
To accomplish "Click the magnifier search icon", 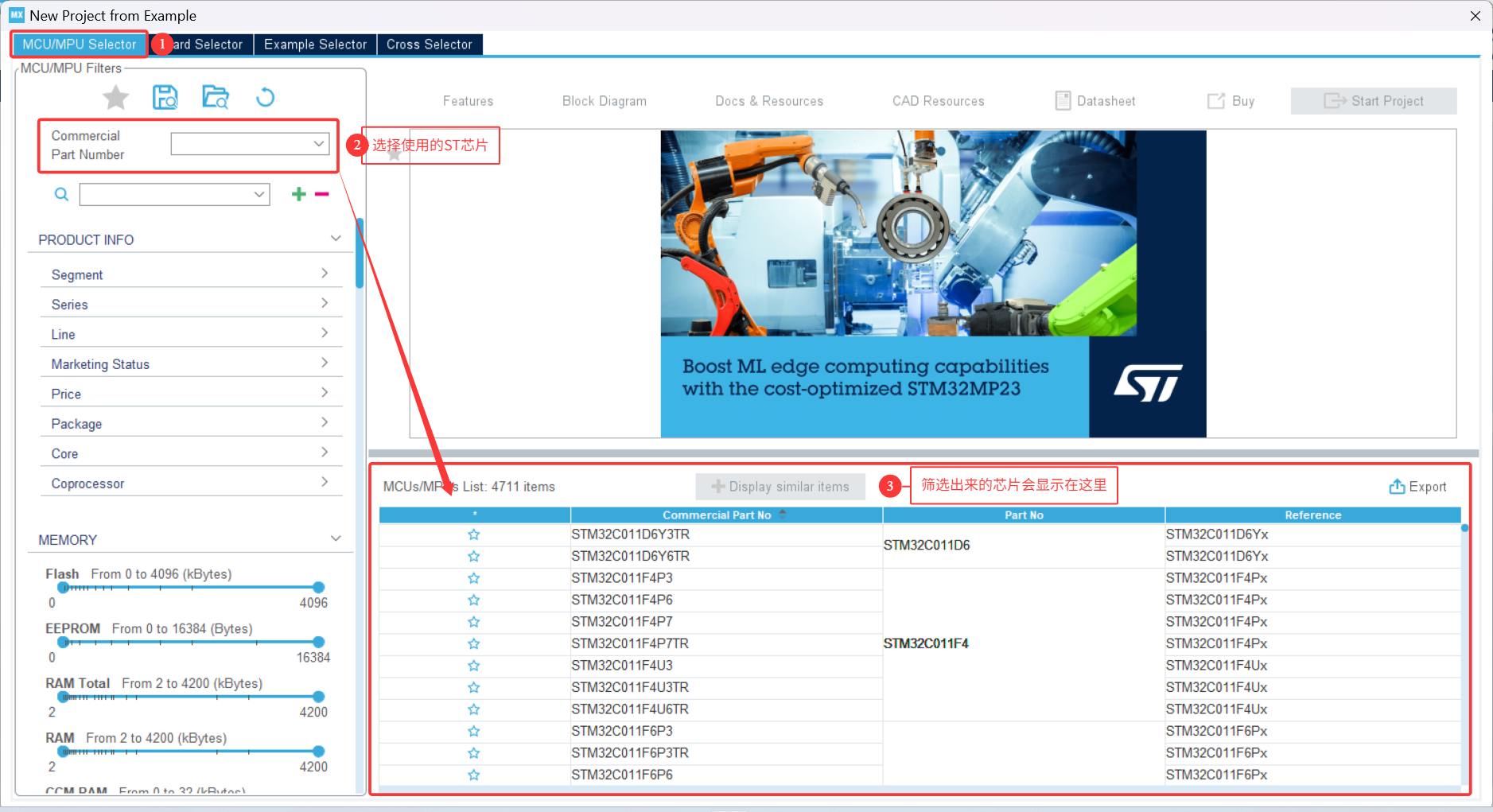I will (61, 194).
